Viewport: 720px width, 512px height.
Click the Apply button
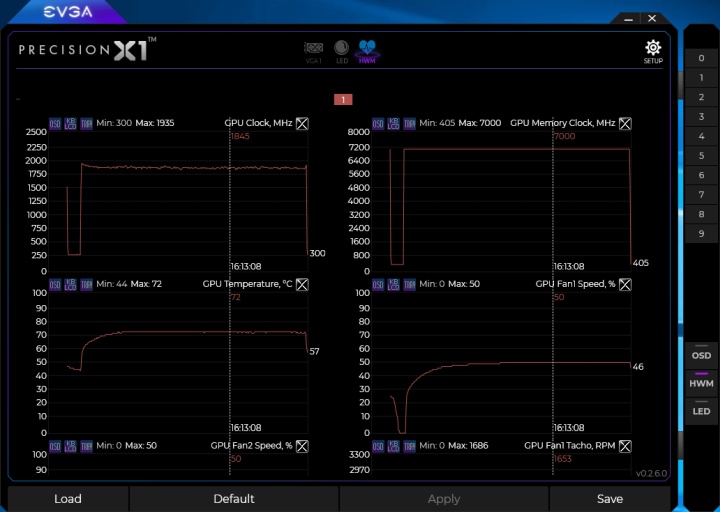click(x=444, y=499)
